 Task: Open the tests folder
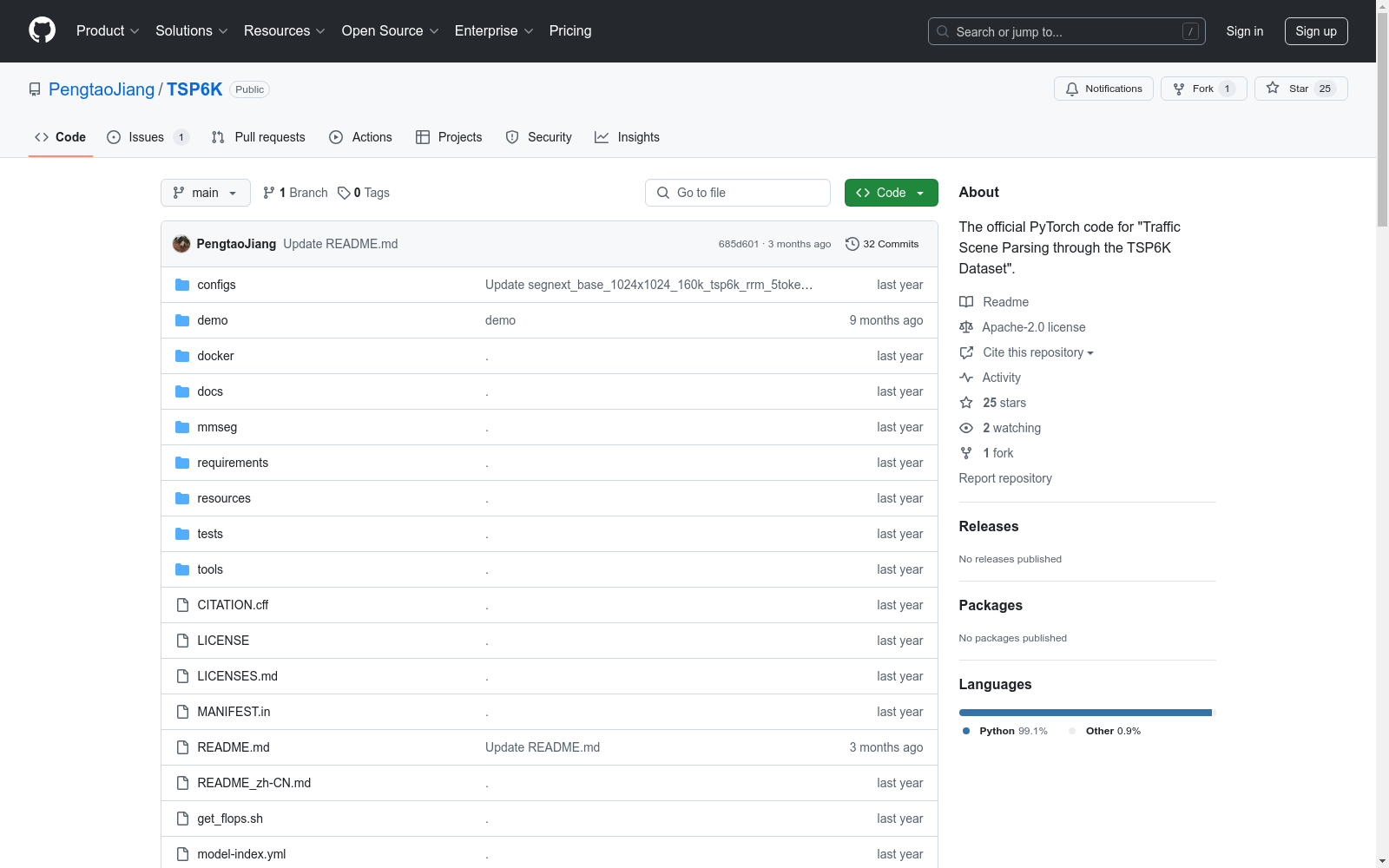point(210,534)
